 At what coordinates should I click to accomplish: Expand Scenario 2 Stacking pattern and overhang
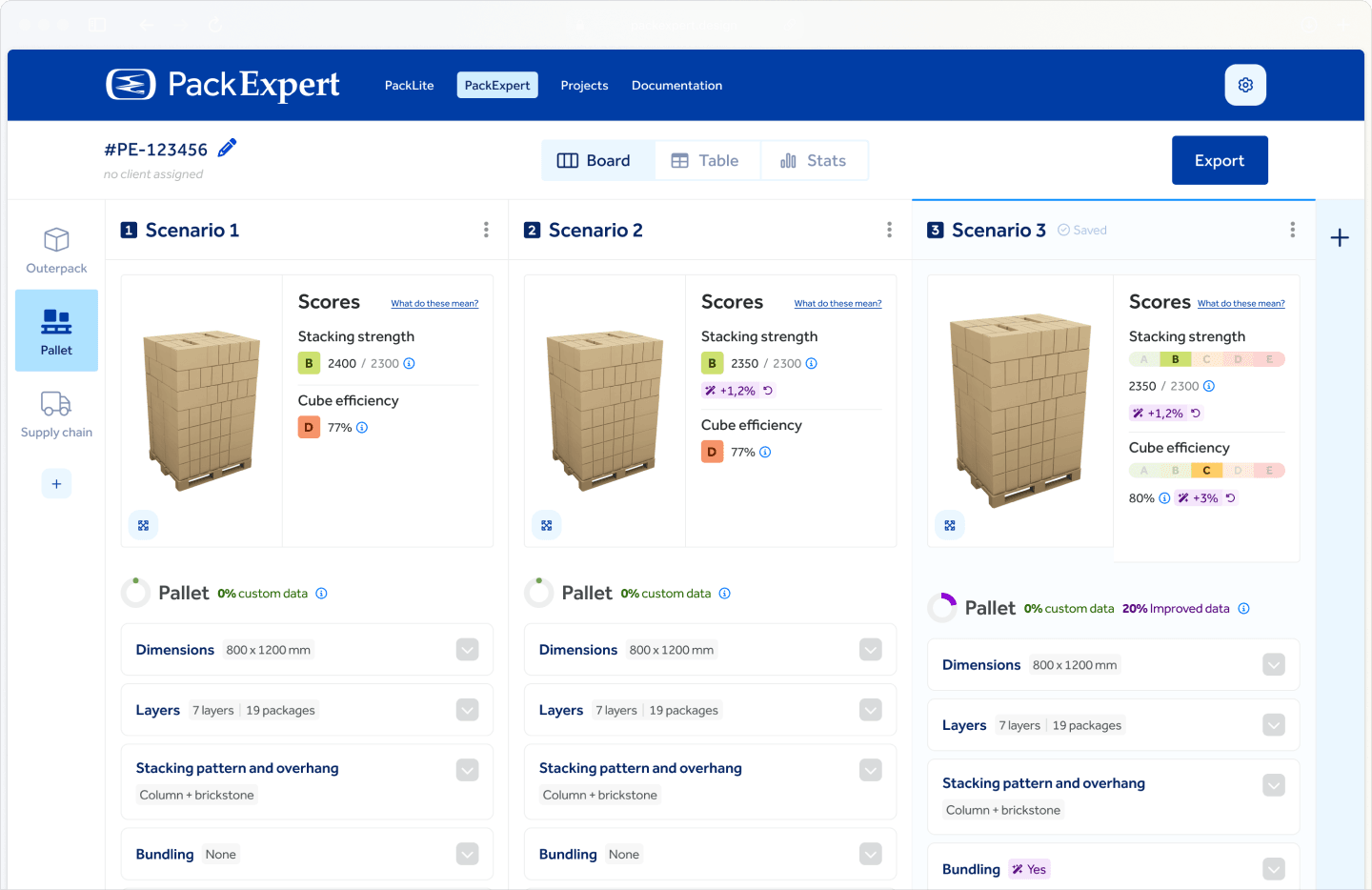[871, 770]
